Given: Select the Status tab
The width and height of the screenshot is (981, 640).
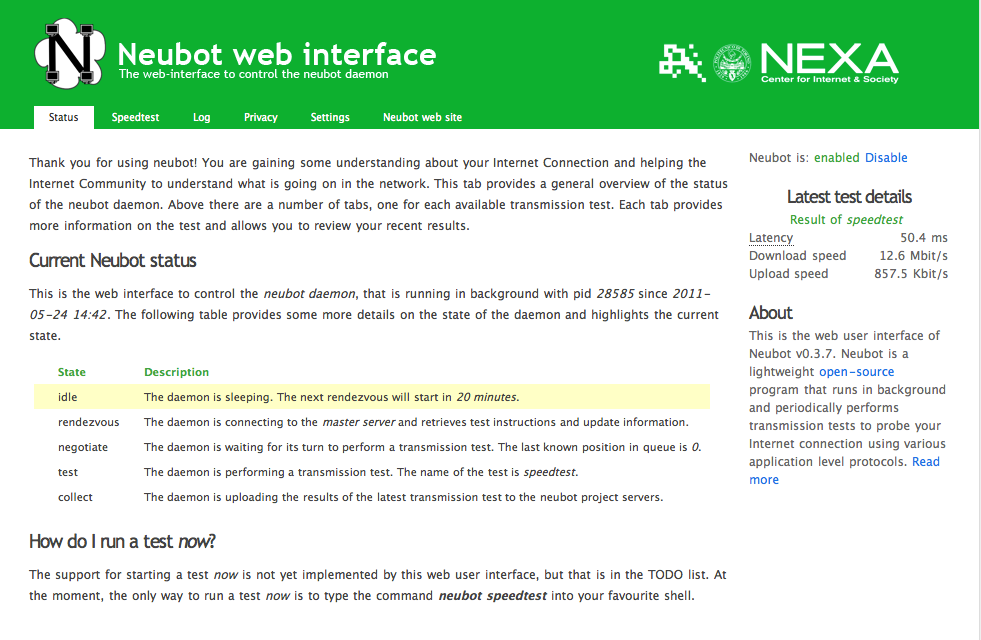Looking at the screenshot, I should (x=63, y=117).
